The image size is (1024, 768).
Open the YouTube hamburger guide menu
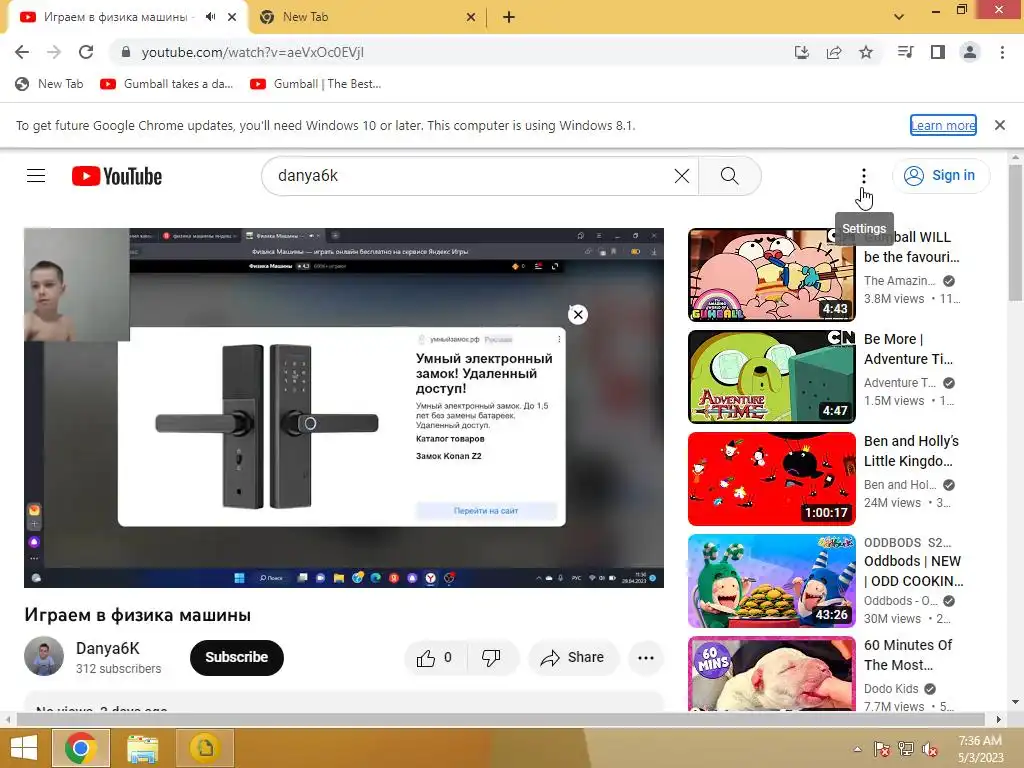coord(36,176)
